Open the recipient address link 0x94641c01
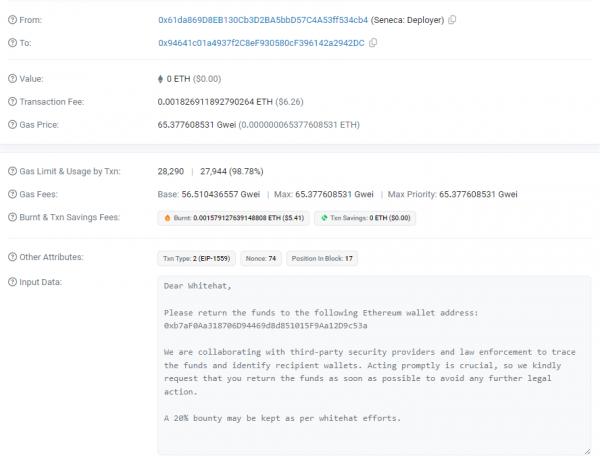The image size is (600, 456). [262, 44]
